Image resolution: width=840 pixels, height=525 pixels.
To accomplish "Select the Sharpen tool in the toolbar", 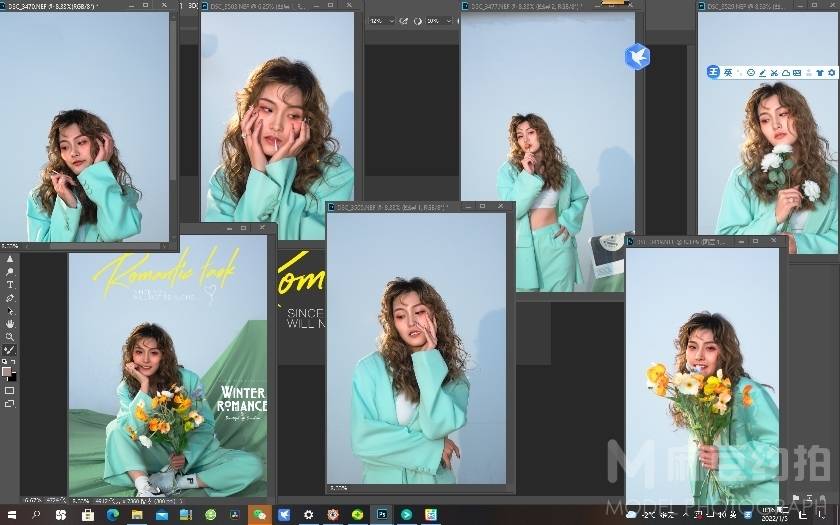I will 10,259.
